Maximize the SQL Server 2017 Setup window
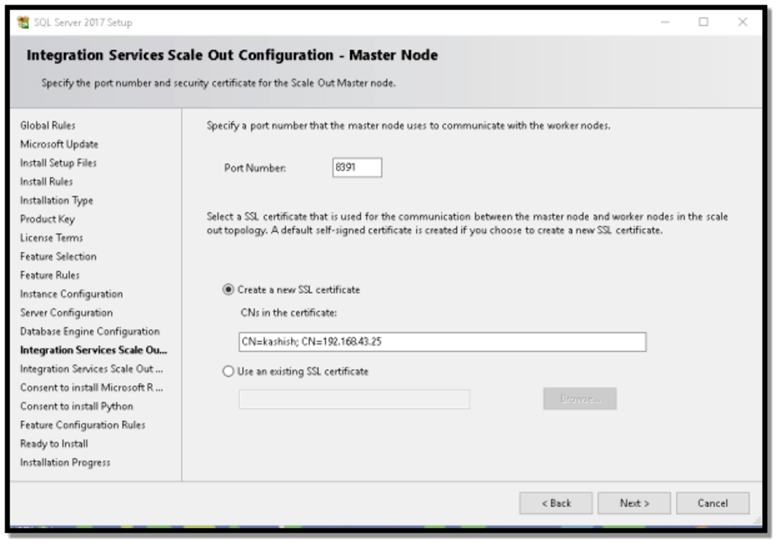780x547 pixels. (x=703, y=22)
